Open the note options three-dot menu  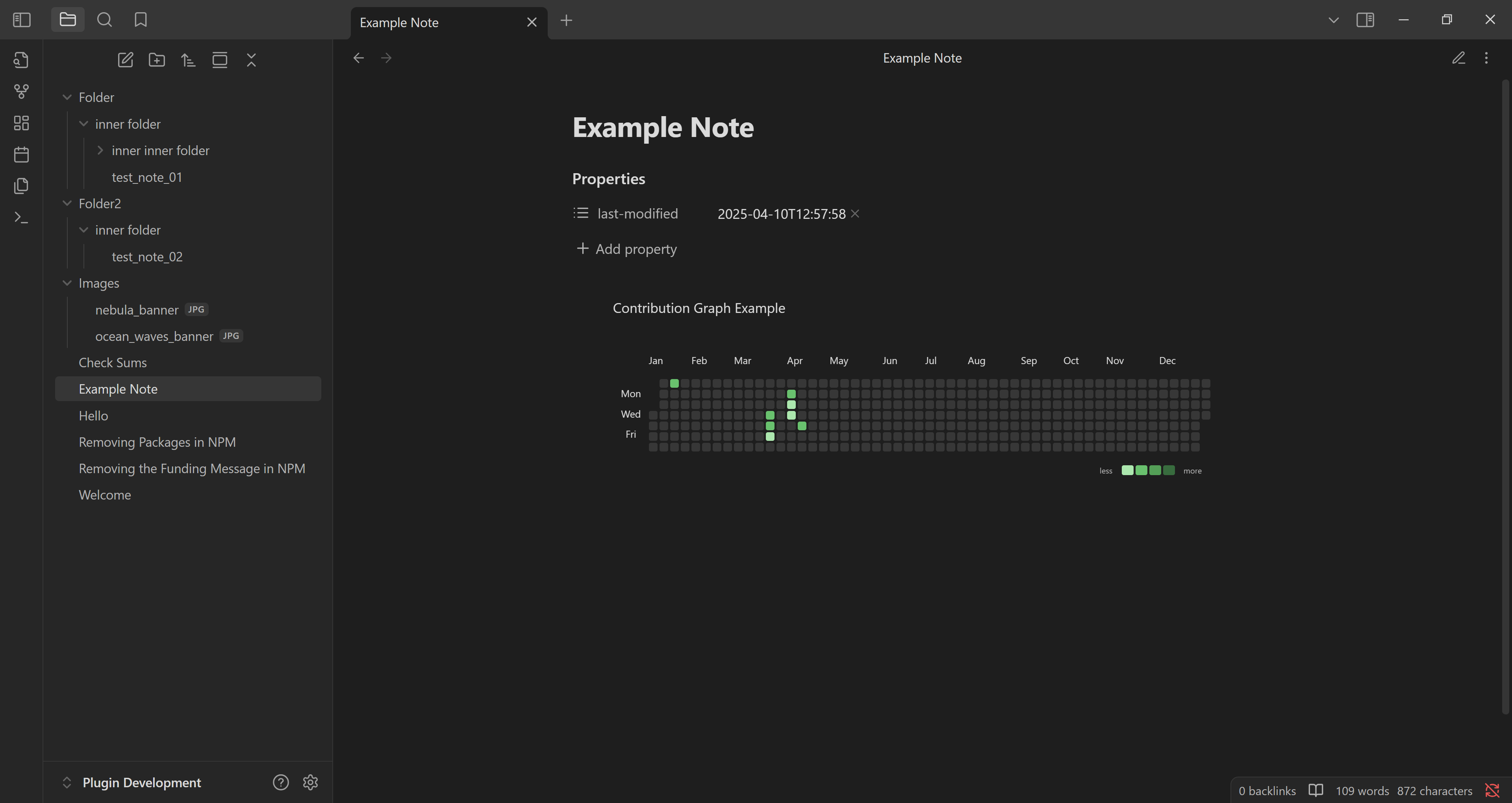click(1487, 57)
